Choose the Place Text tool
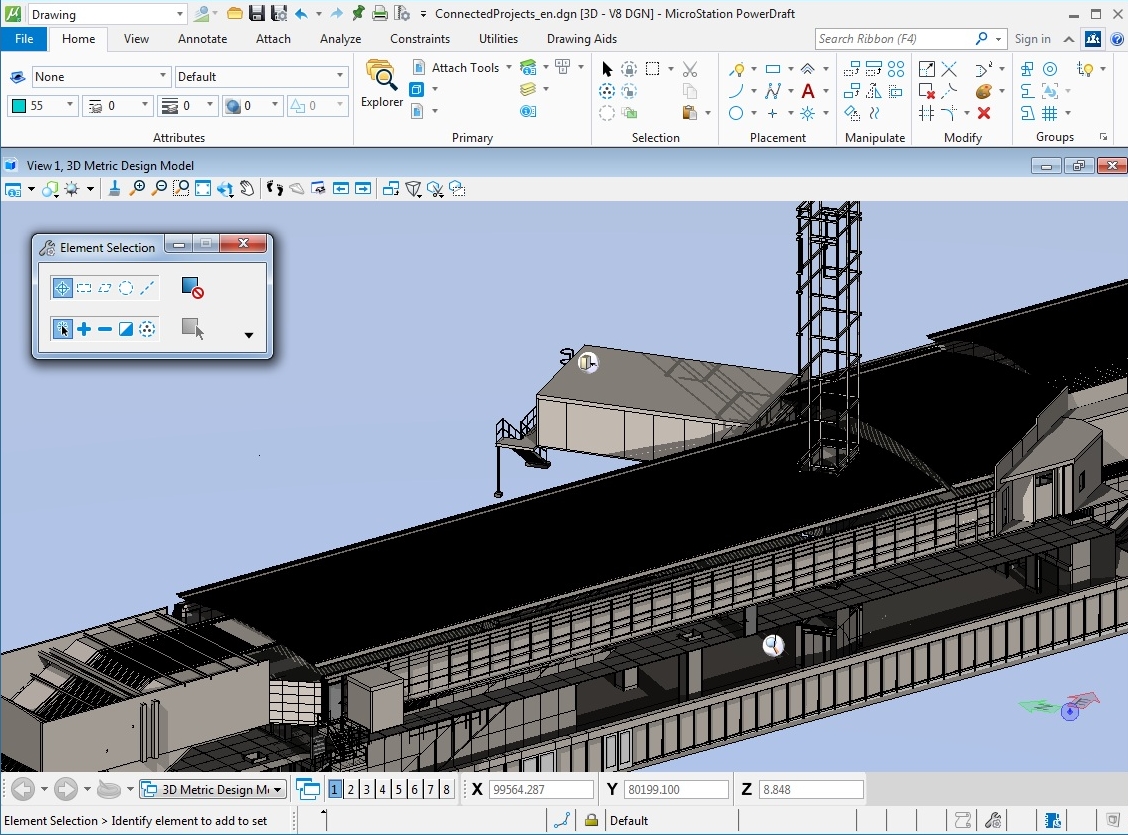Viewport: 1128px width, 835px height. 808,91
